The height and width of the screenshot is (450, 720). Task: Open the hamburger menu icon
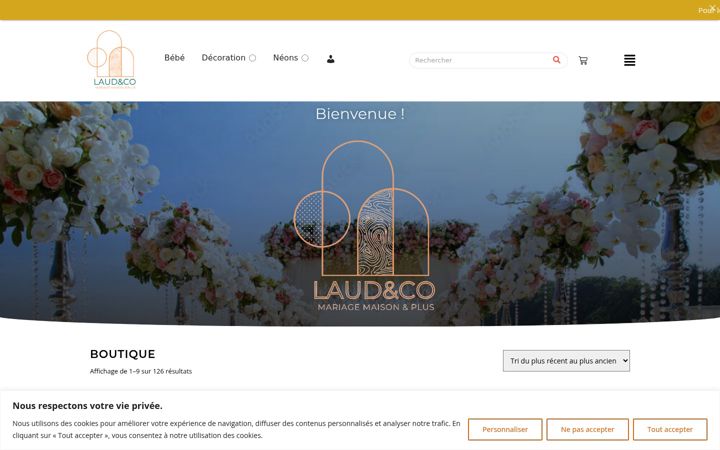point(630,60)
